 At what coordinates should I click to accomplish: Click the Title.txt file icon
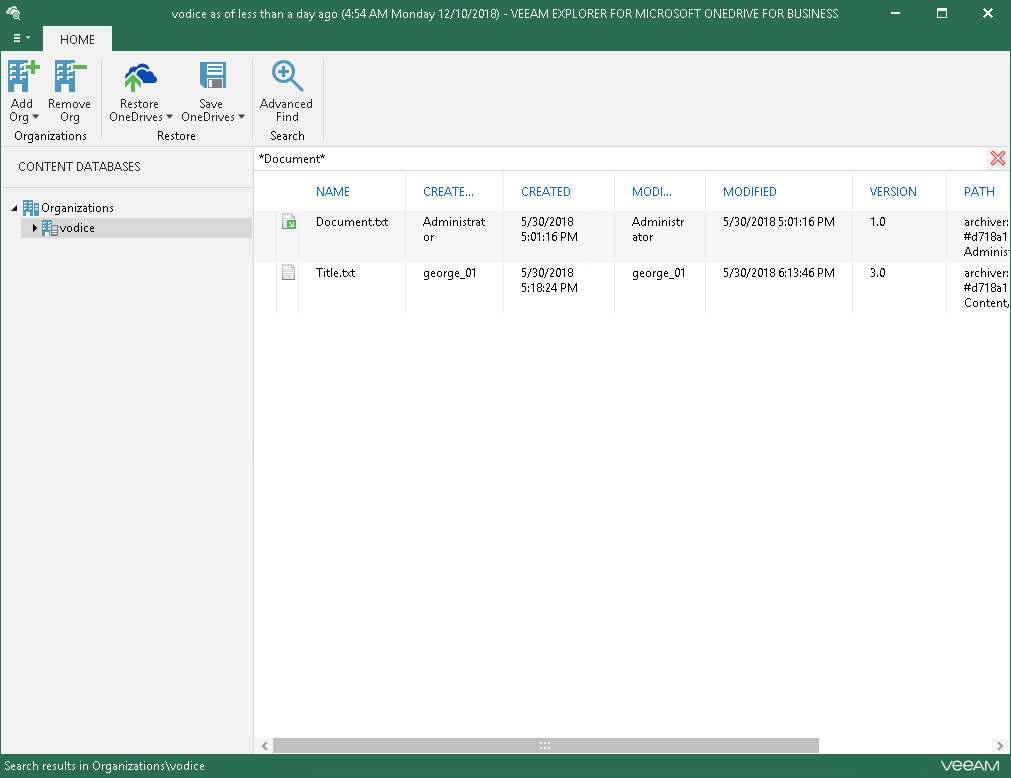(x=288, y=272)
